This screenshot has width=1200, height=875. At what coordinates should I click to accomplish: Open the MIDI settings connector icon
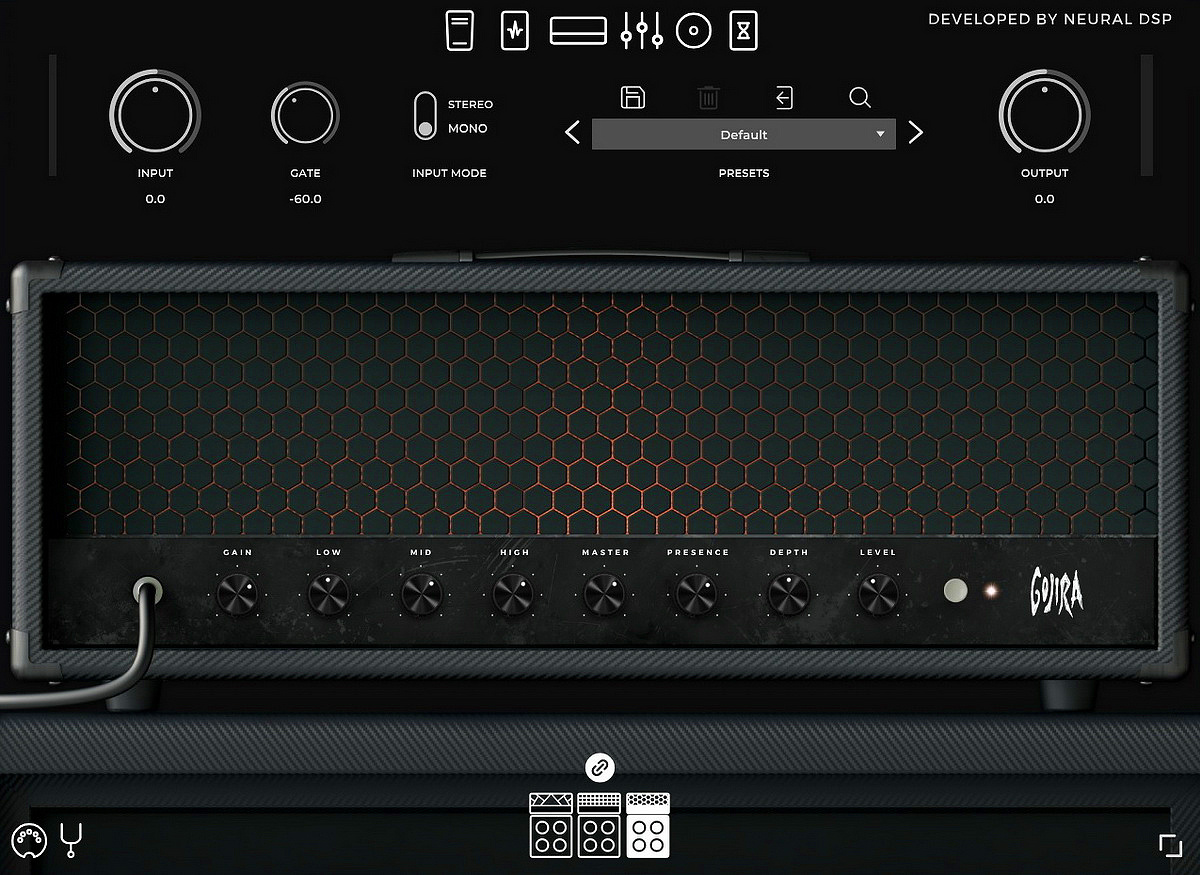29,841
